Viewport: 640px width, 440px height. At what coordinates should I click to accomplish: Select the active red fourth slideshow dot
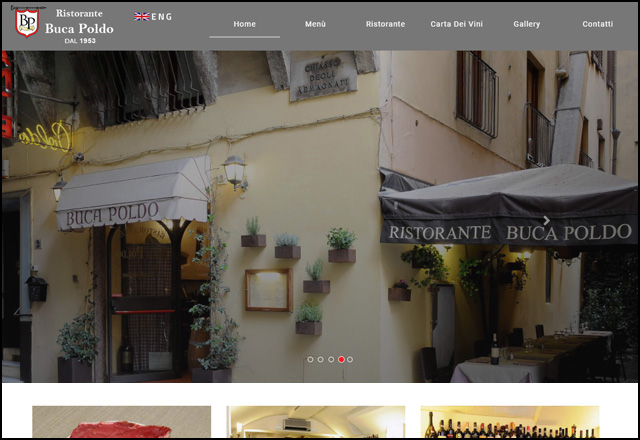click(341, 359)
